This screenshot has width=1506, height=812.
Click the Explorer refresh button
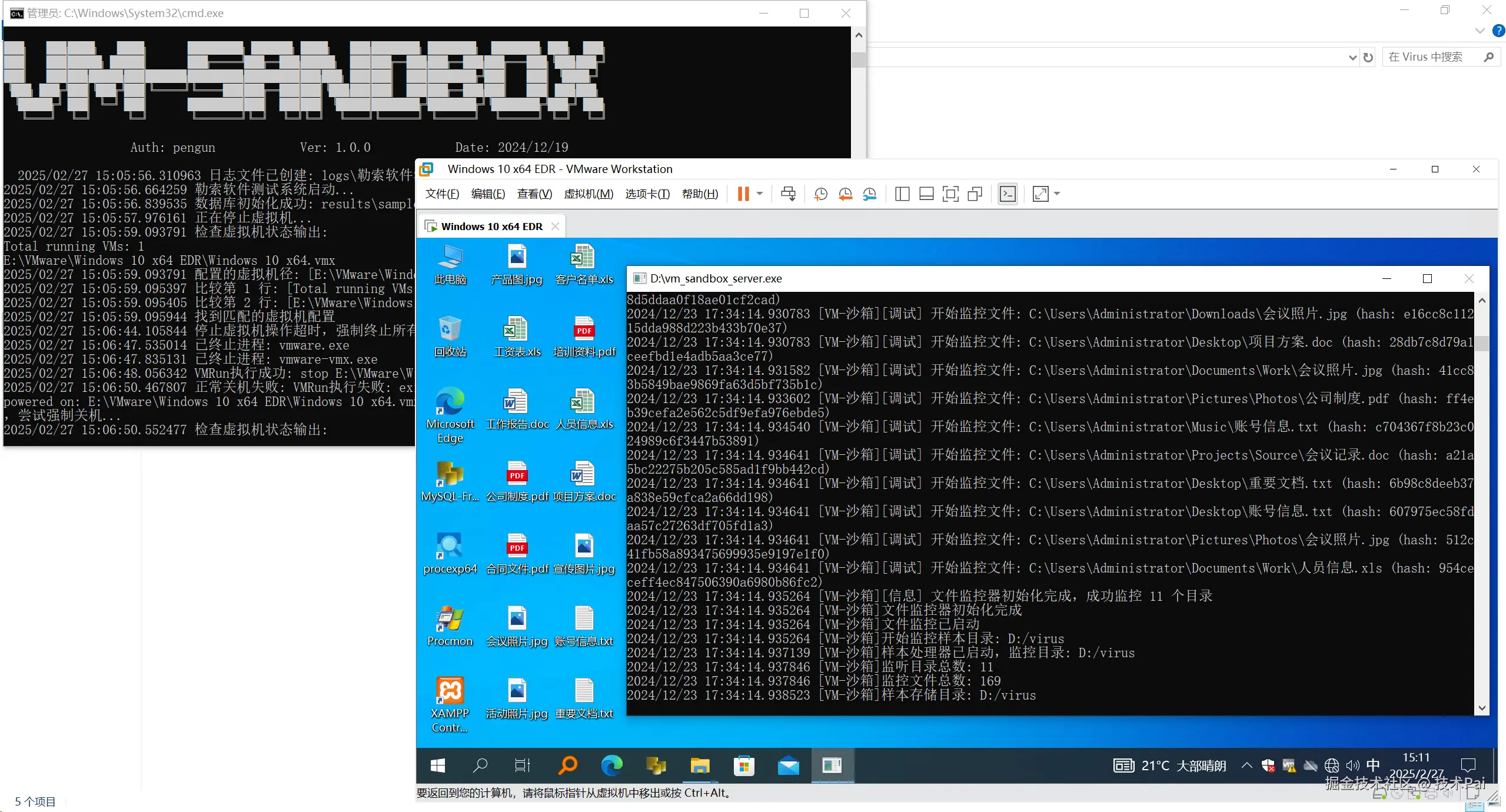[x=1368, y=57]
